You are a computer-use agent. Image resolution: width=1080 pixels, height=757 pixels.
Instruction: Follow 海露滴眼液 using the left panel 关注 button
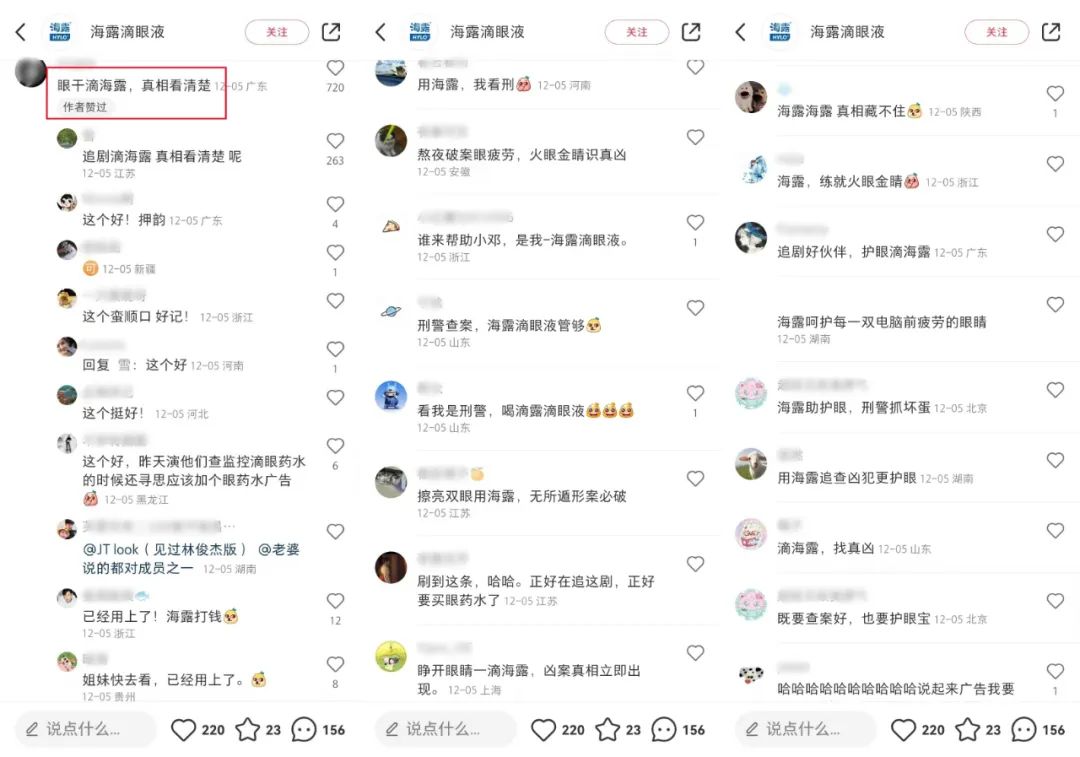tap(277, 32)
